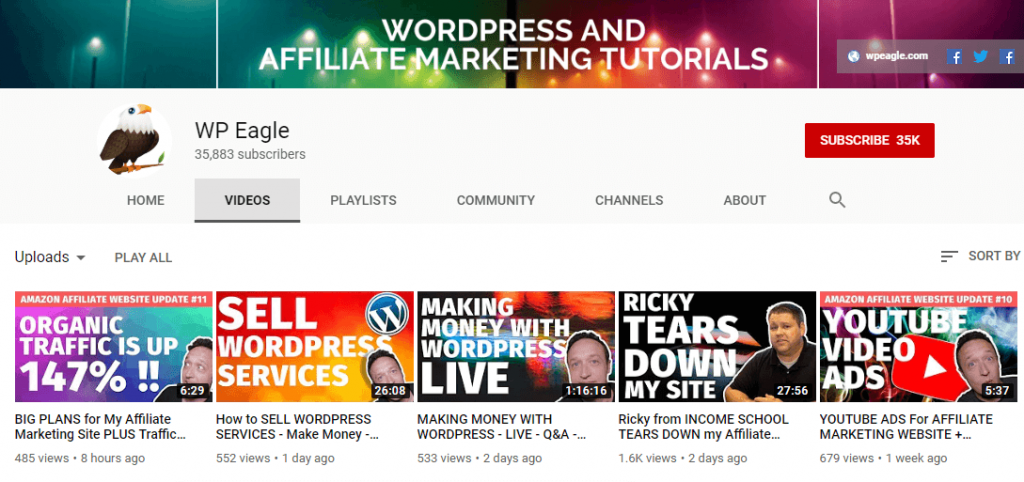Click the title Ricky from INCOME SCHOOL

click(703, 426)
